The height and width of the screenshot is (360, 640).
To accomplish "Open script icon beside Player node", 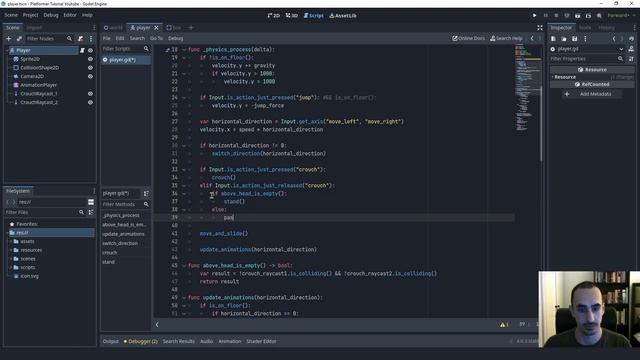I will 82,50.
